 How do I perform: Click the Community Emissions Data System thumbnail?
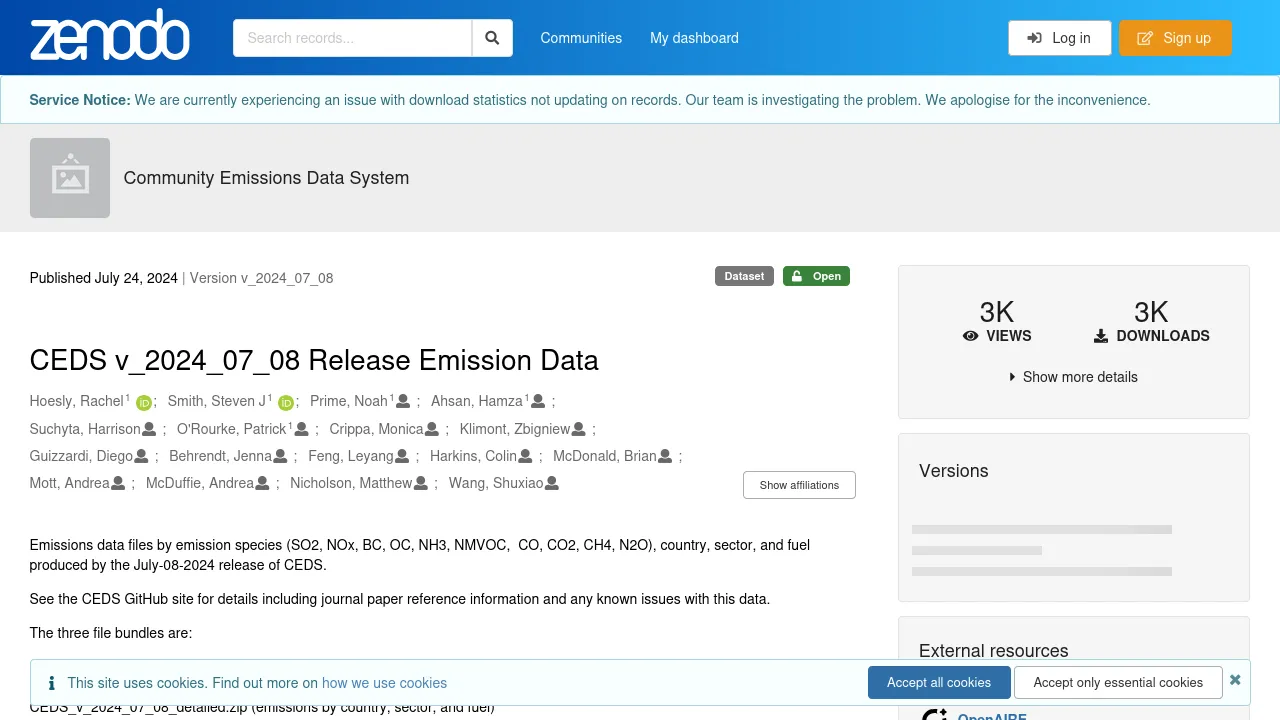pyautogui.click(x=70, y=178)
